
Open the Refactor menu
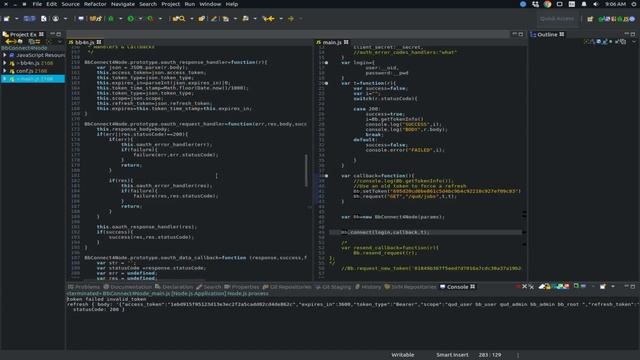coord(95,4)
